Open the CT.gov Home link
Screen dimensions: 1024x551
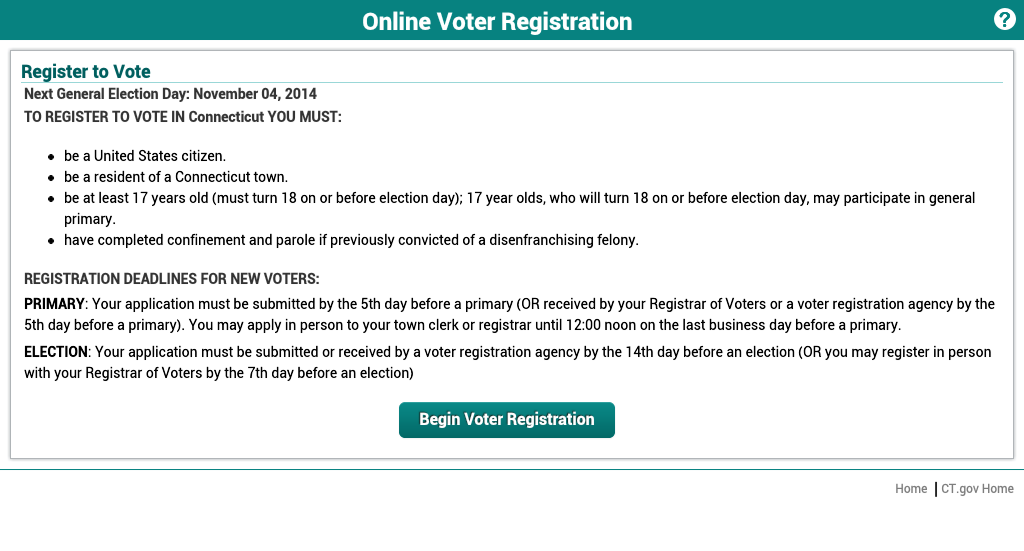[977, 489]
